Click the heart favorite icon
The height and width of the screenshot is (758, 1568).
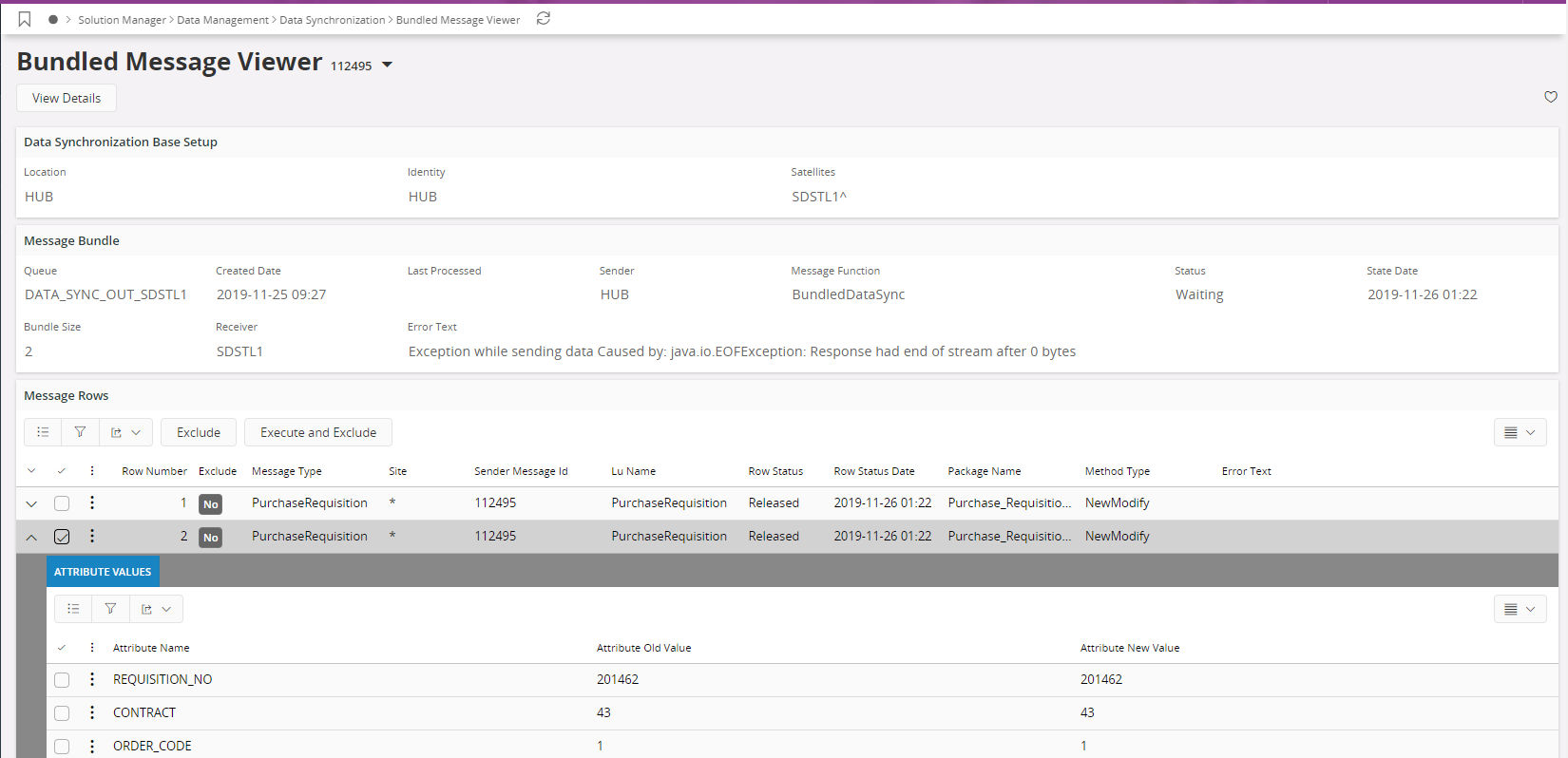(x=1550, y=97)
